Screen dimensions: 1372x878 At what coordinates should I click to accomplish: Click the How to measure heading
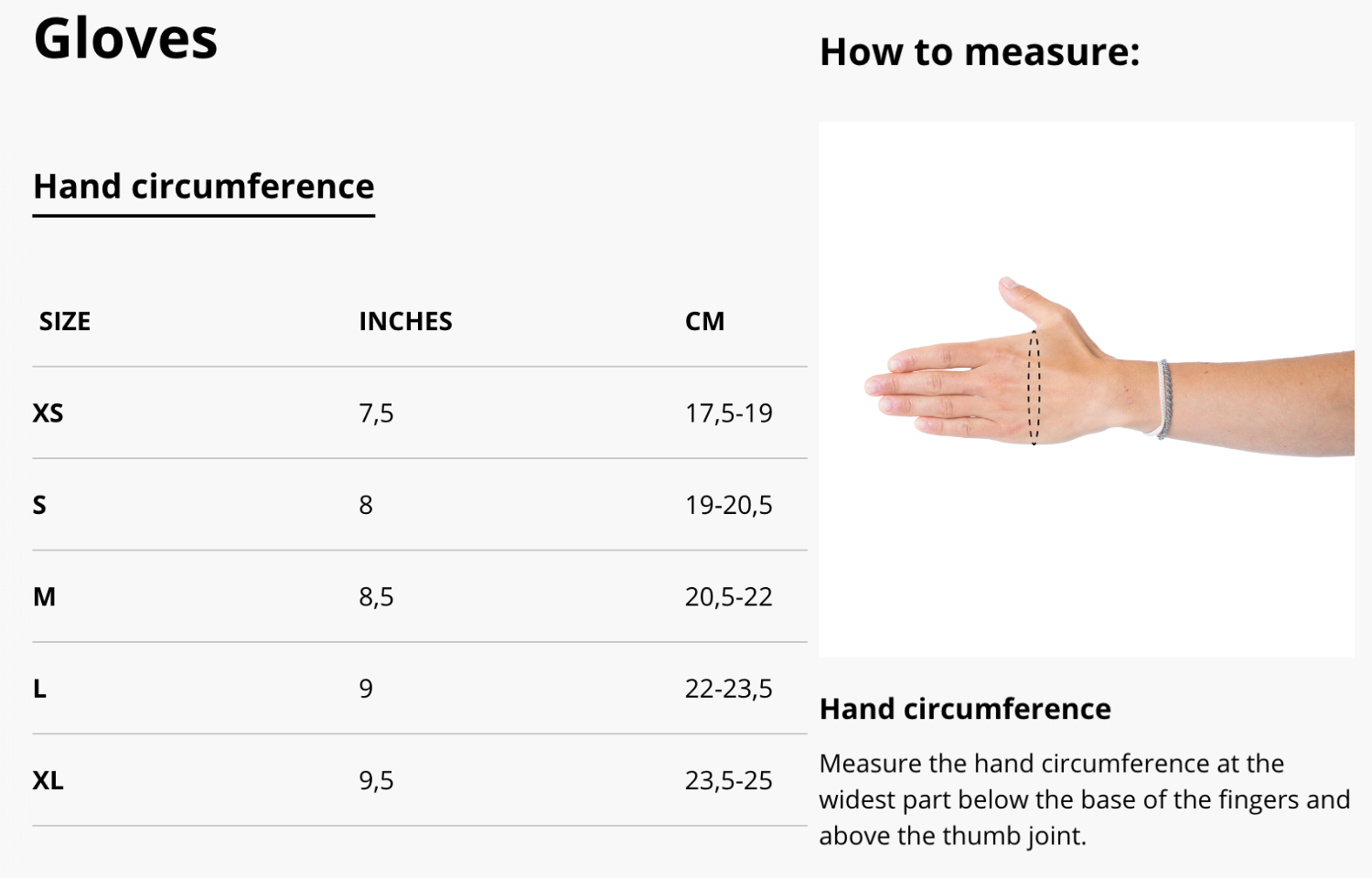click(x=979, y=52)
